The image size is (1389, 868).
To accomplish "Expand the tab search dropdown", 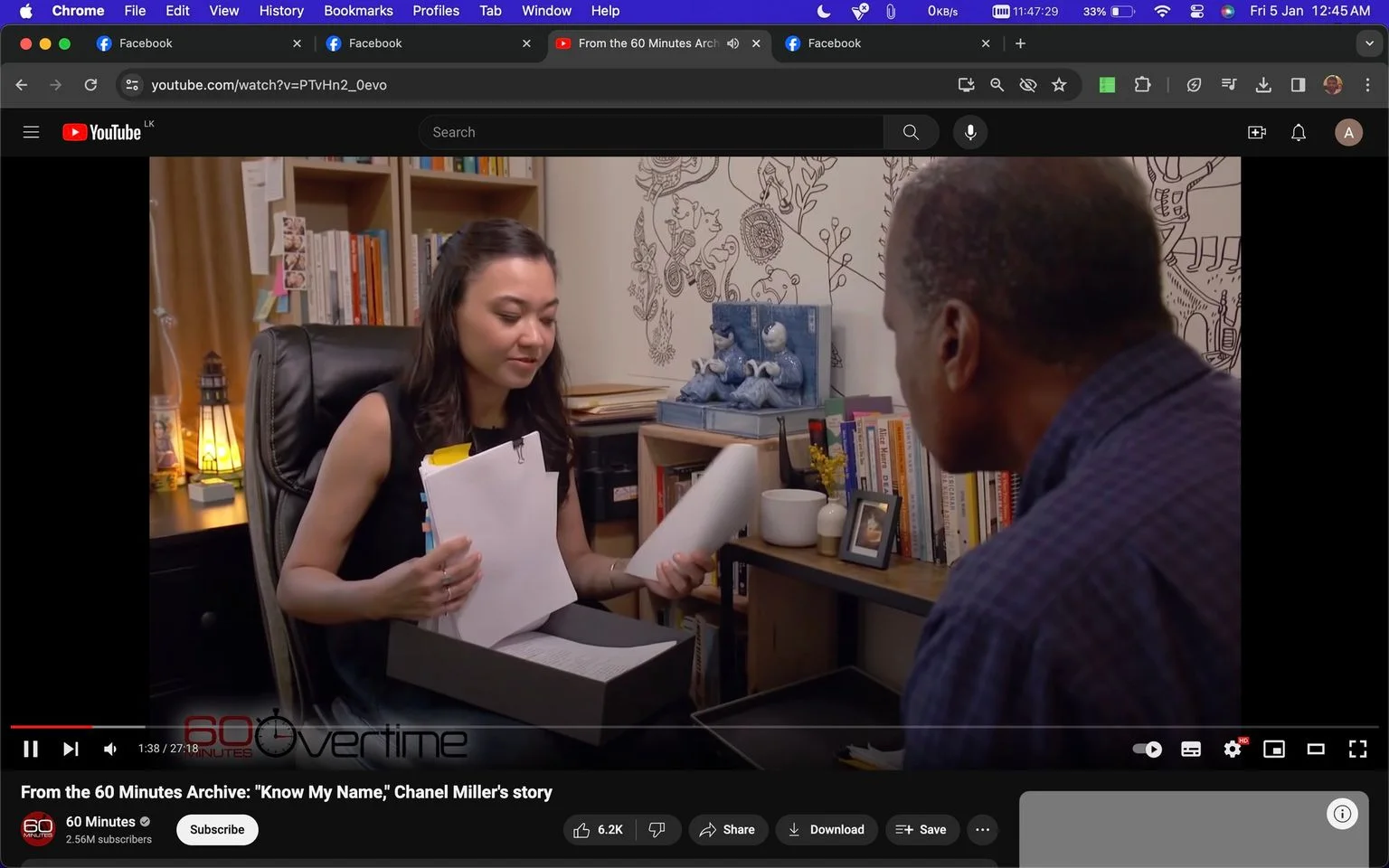I will 1369,43.
